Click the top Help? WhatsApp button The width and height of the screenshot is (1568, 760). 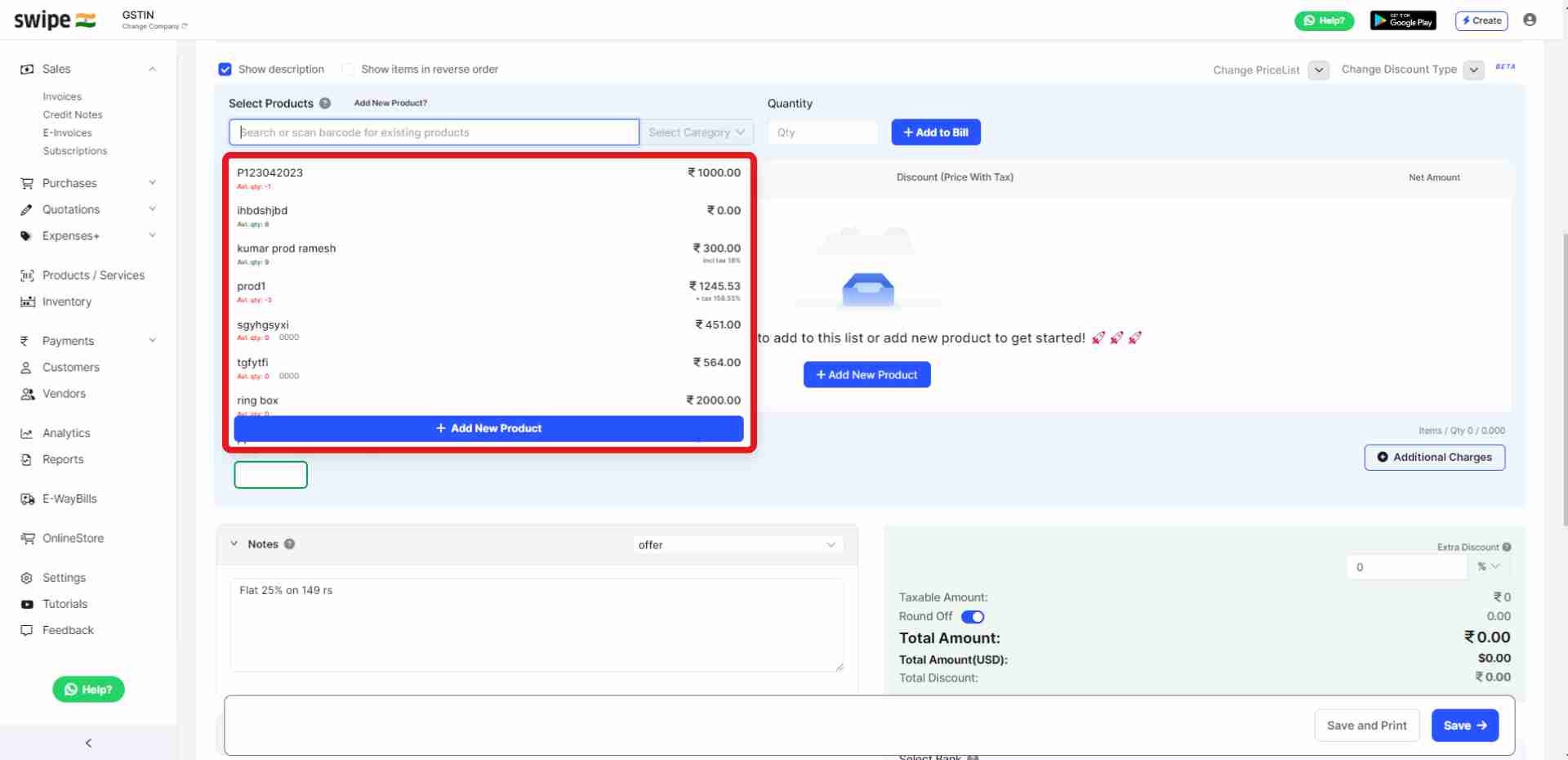point(1324,20)
